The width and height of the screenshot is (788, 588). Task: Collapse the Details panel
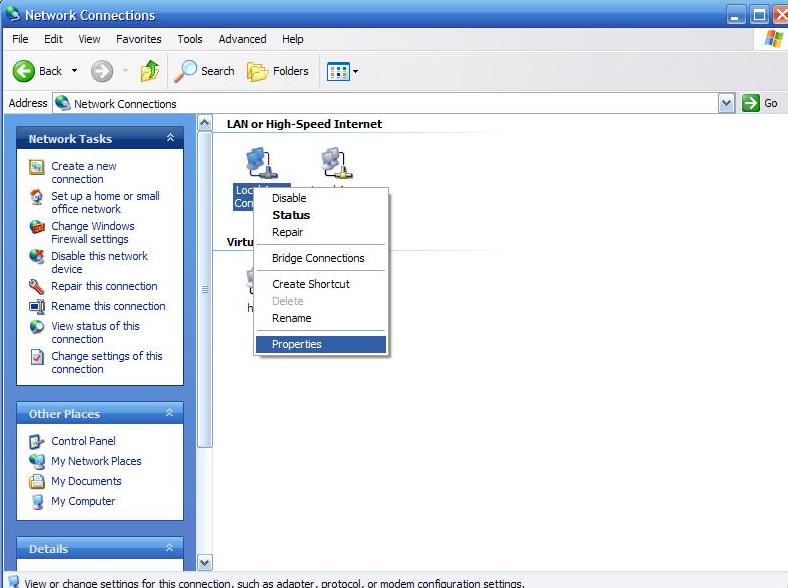click(170, 548)
